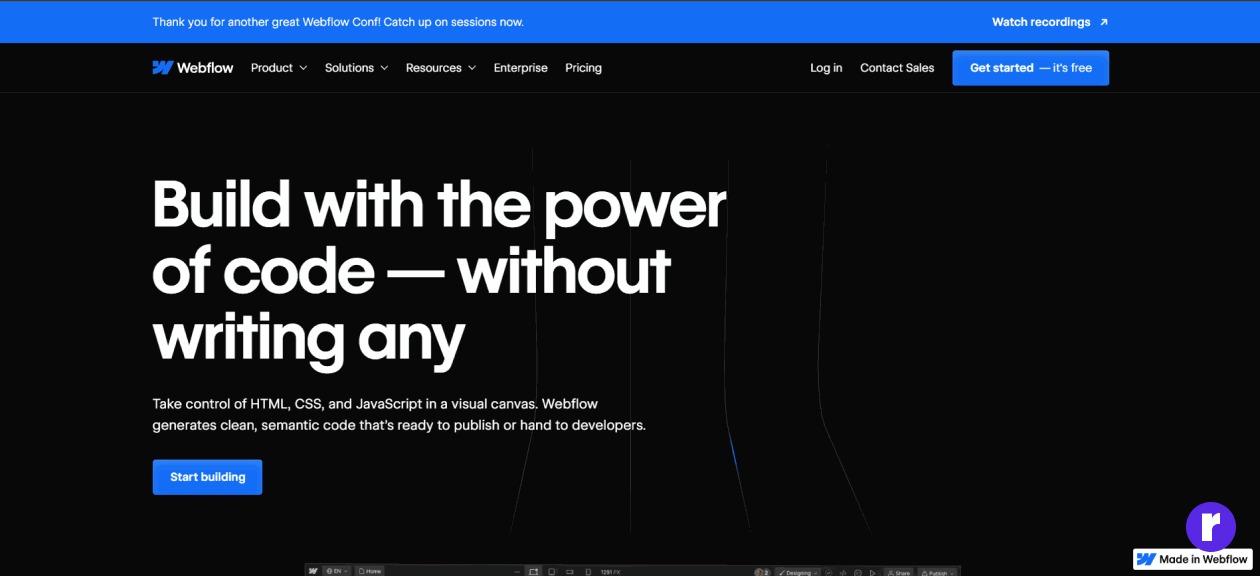Click the "Take control of HTML, CSS" paragraph
Viewport: 1260px width, 576px height.
point(399,415)
